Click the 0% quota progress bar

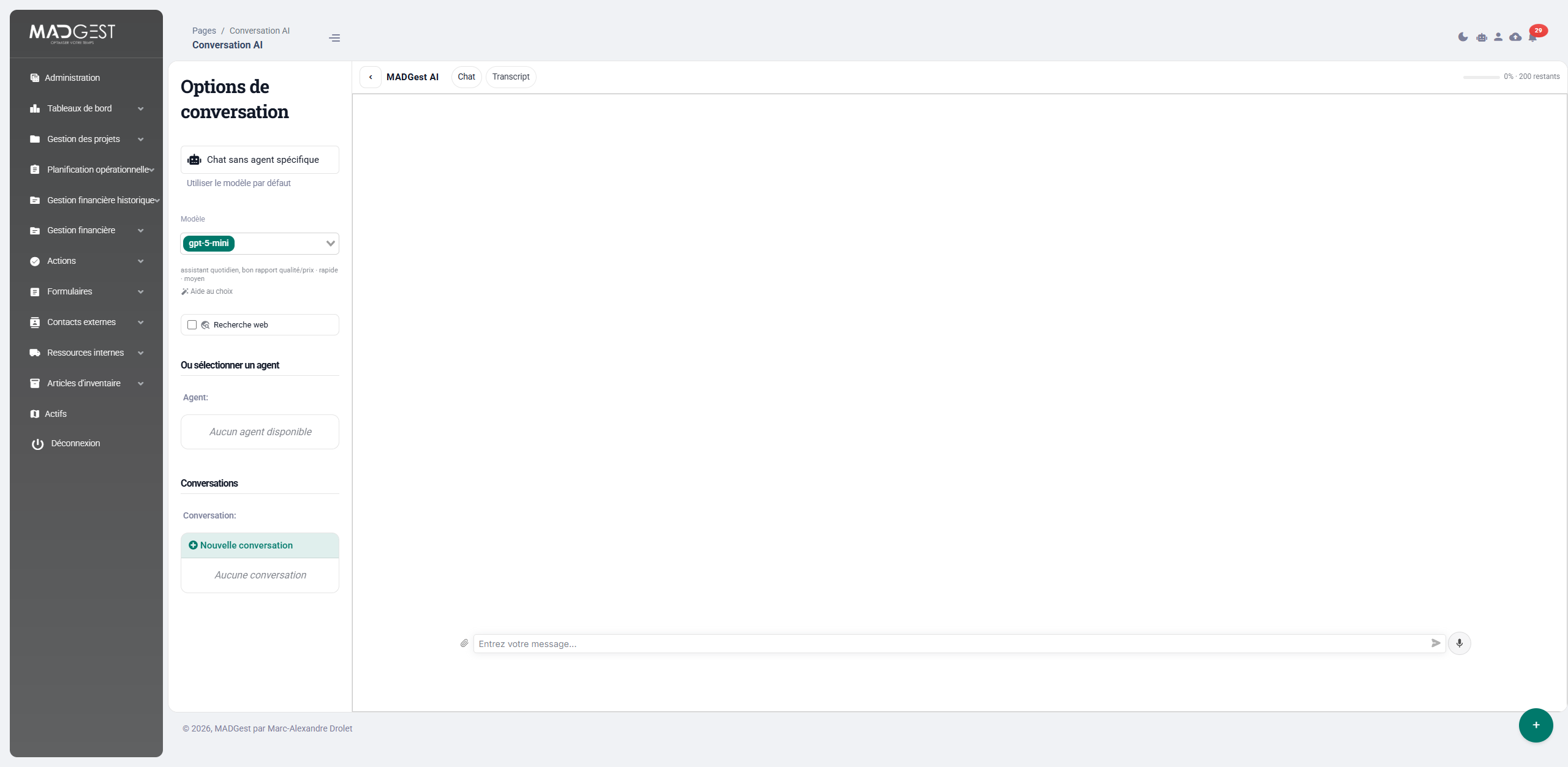click(x=1480, y=77)
